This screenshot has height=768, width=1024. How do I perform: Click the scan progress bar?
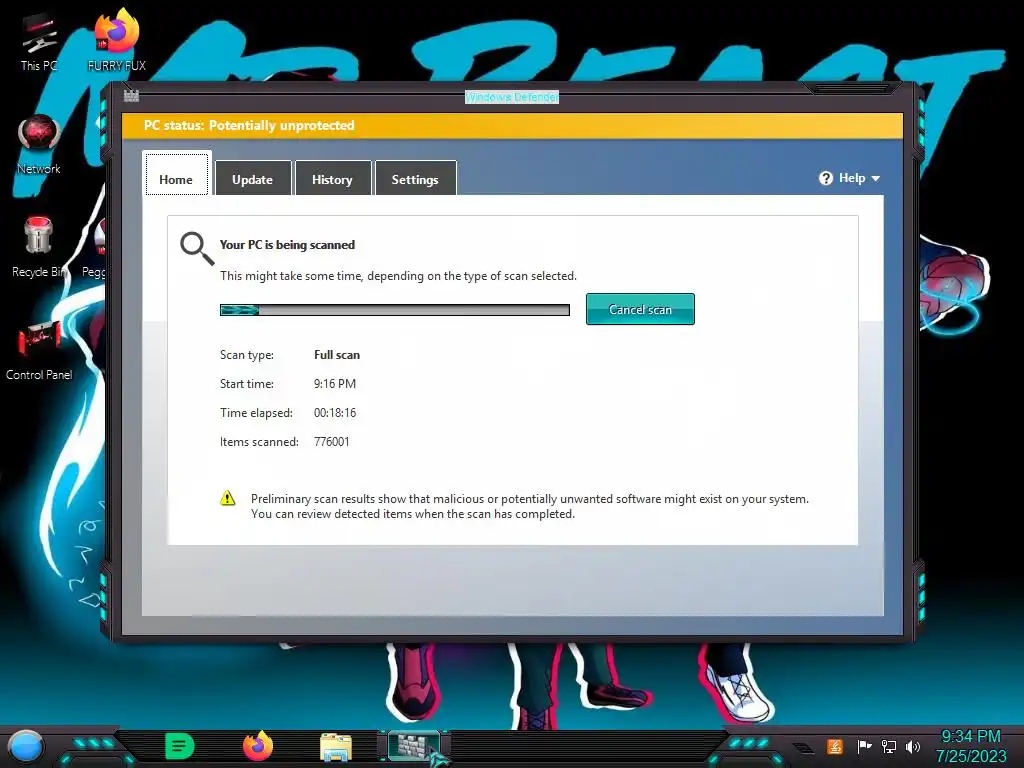pos(394,310)
